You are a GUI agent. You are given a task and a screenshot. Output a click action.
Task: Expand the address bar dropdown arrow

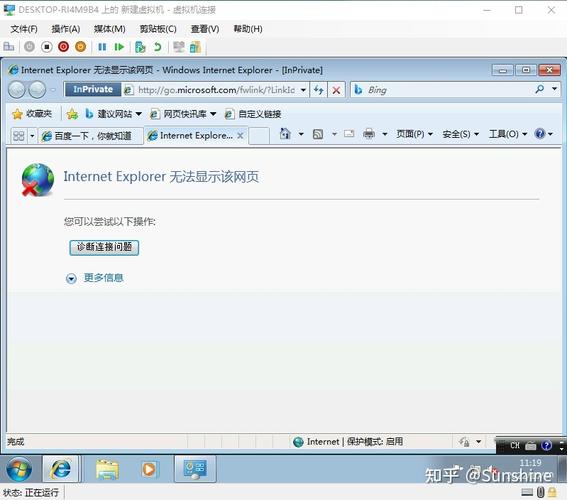point(303,90)
